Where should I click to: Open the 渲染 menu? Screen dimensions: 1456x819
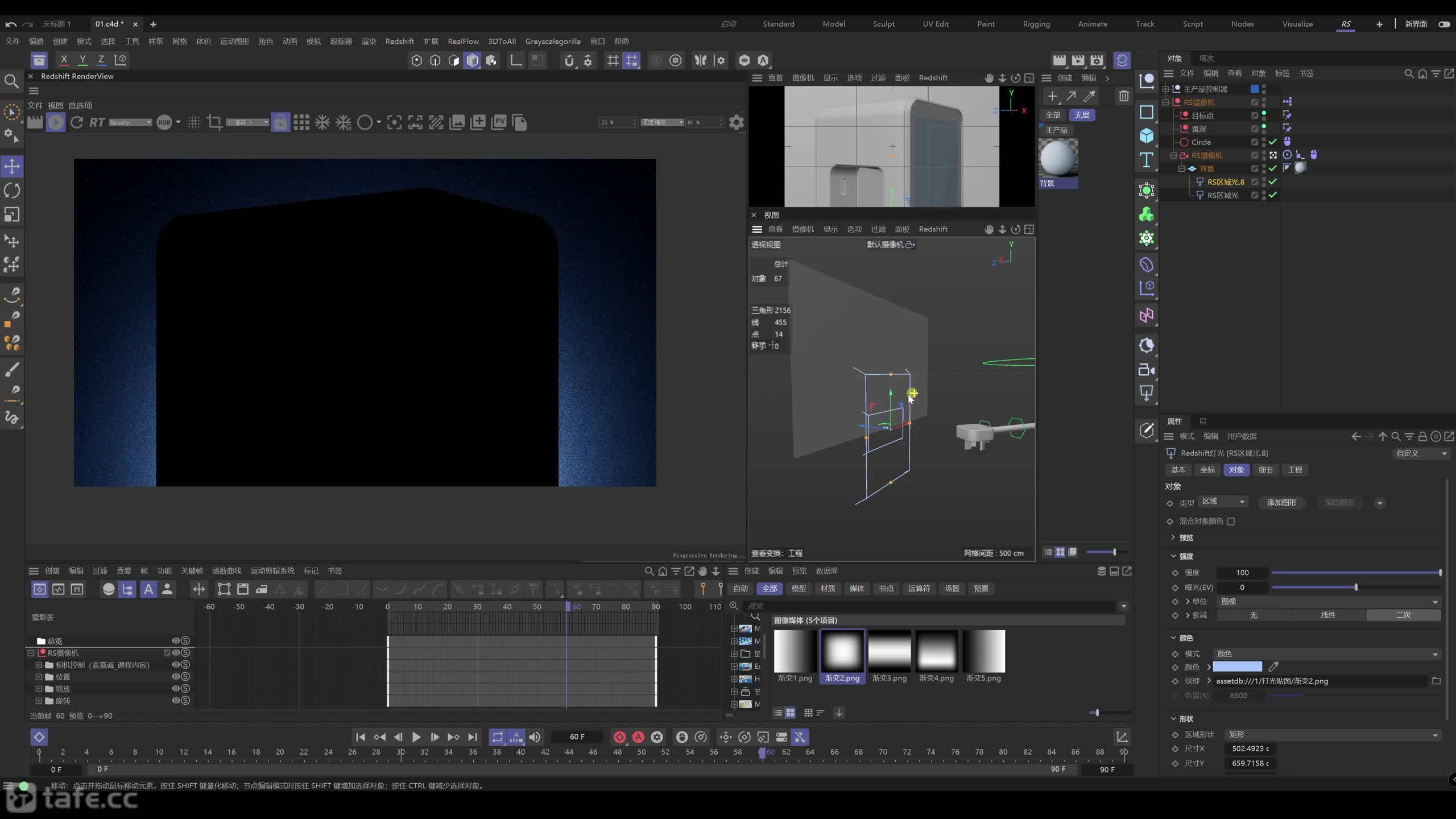click(369, 41)
